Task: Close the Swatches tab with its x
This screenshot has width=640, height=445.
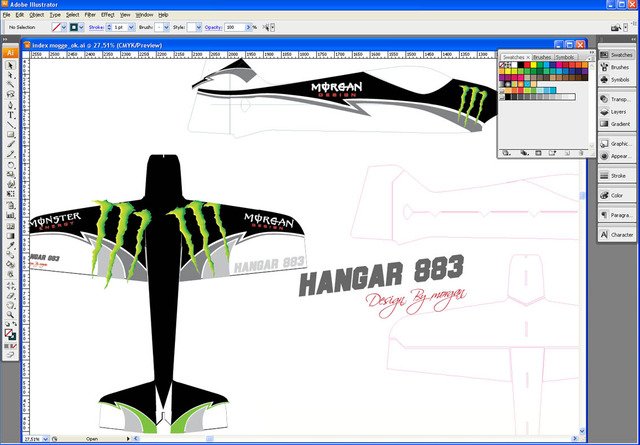Action: pyautogui.click(x=528, y=57)
